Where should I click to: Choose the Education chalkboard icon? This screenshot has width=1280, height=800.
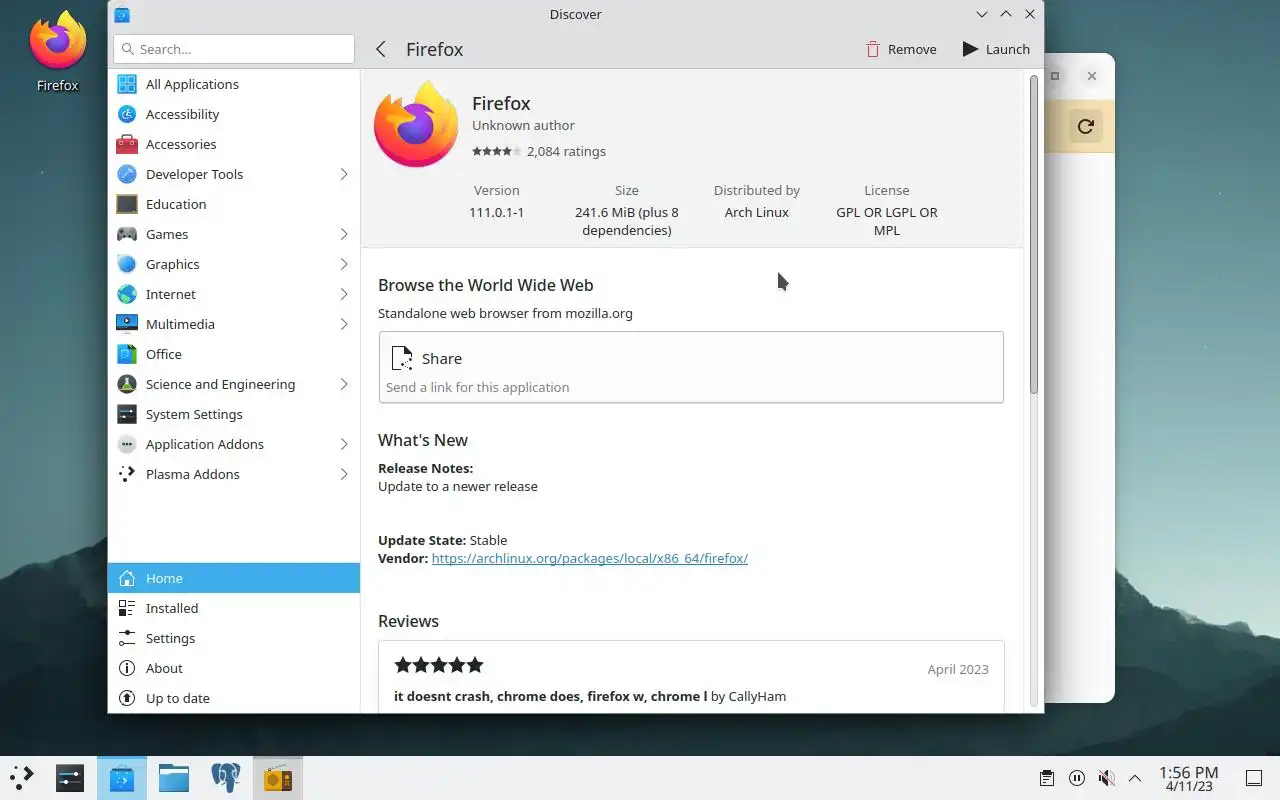pos(127,204)
